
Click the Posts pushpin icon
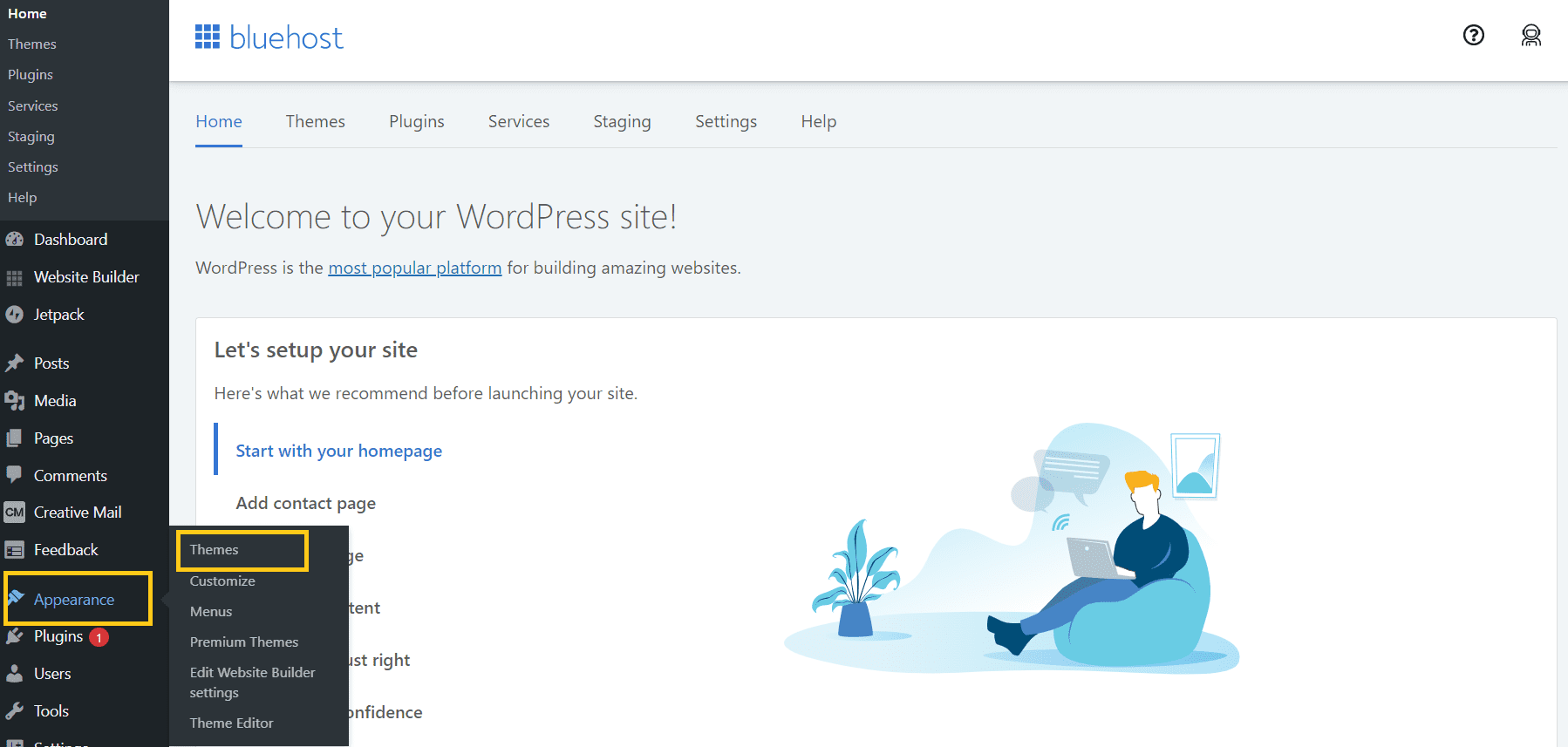[15, 363]
